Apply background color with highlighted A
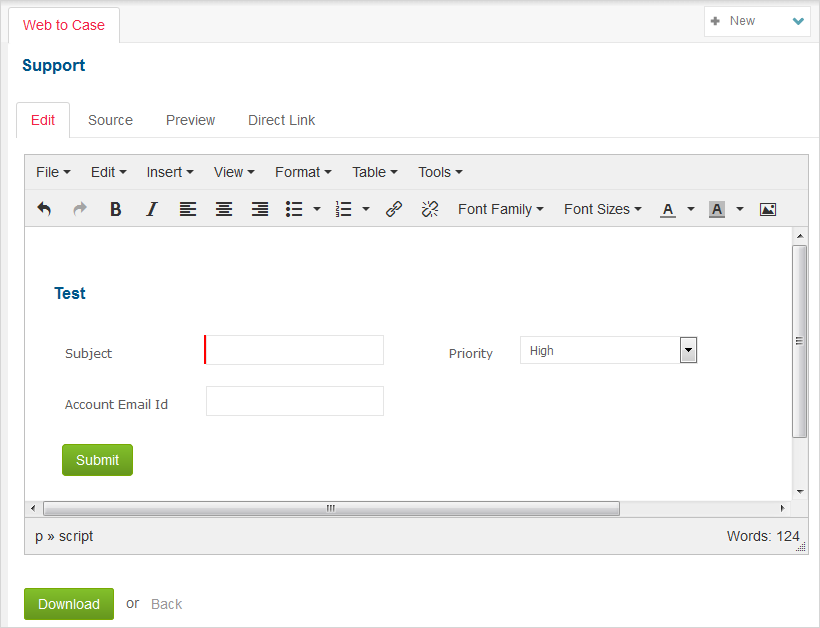820x628 pixels. tap(717, 209)
